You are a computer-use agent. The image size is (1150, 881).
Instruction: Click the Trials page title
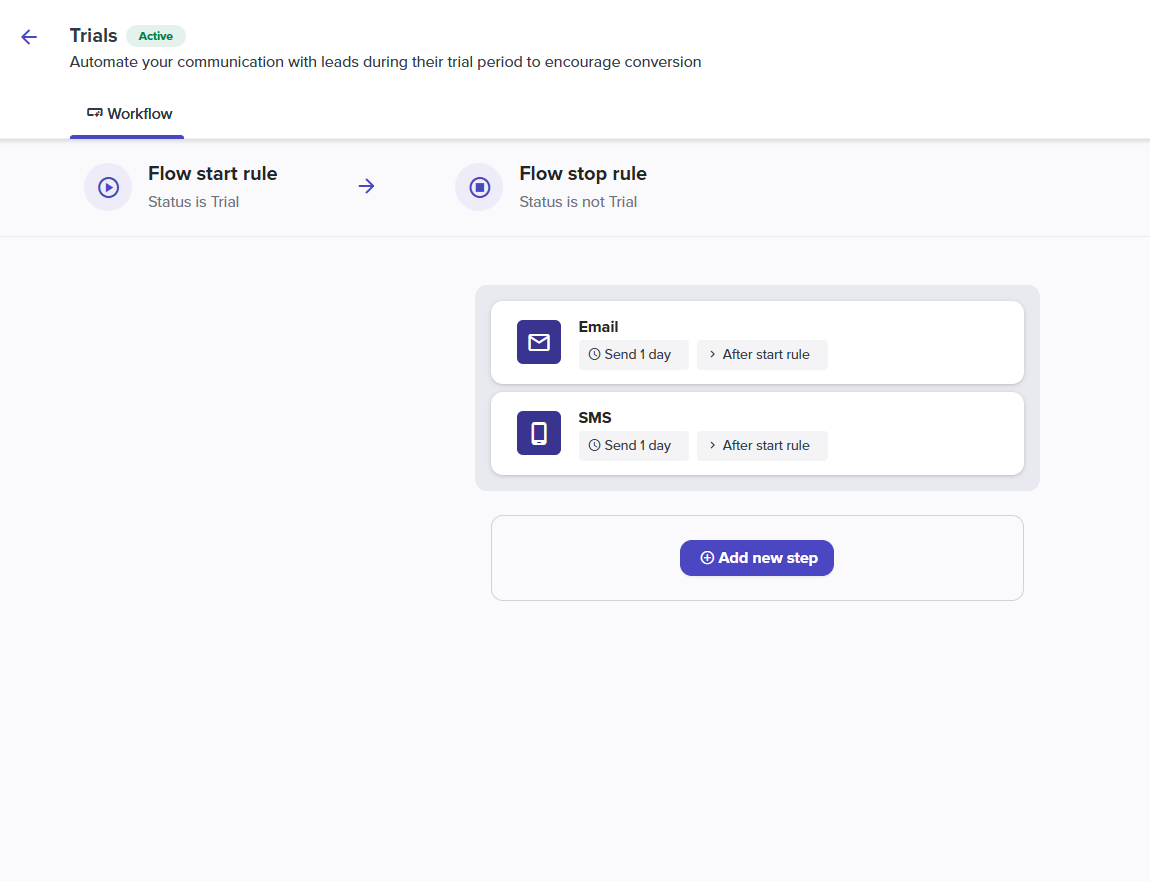[x=93, y=36]
